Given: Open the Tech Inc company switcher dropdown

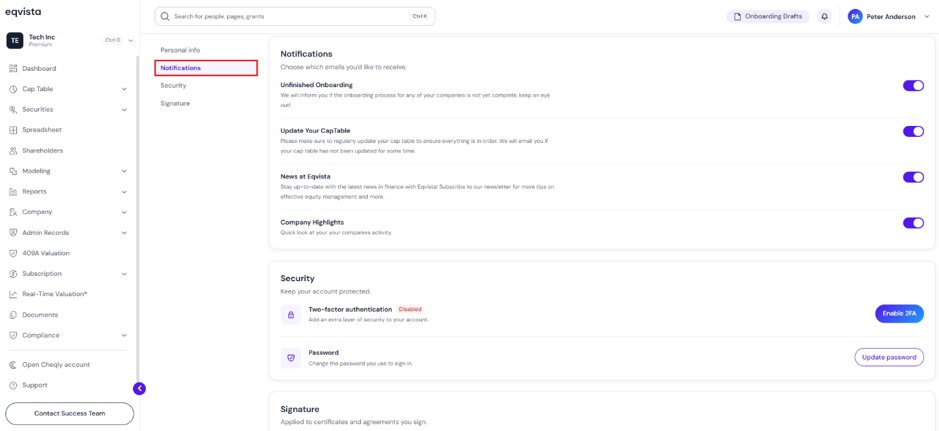Looking at the screenshot, I should [x=131, y=41].
